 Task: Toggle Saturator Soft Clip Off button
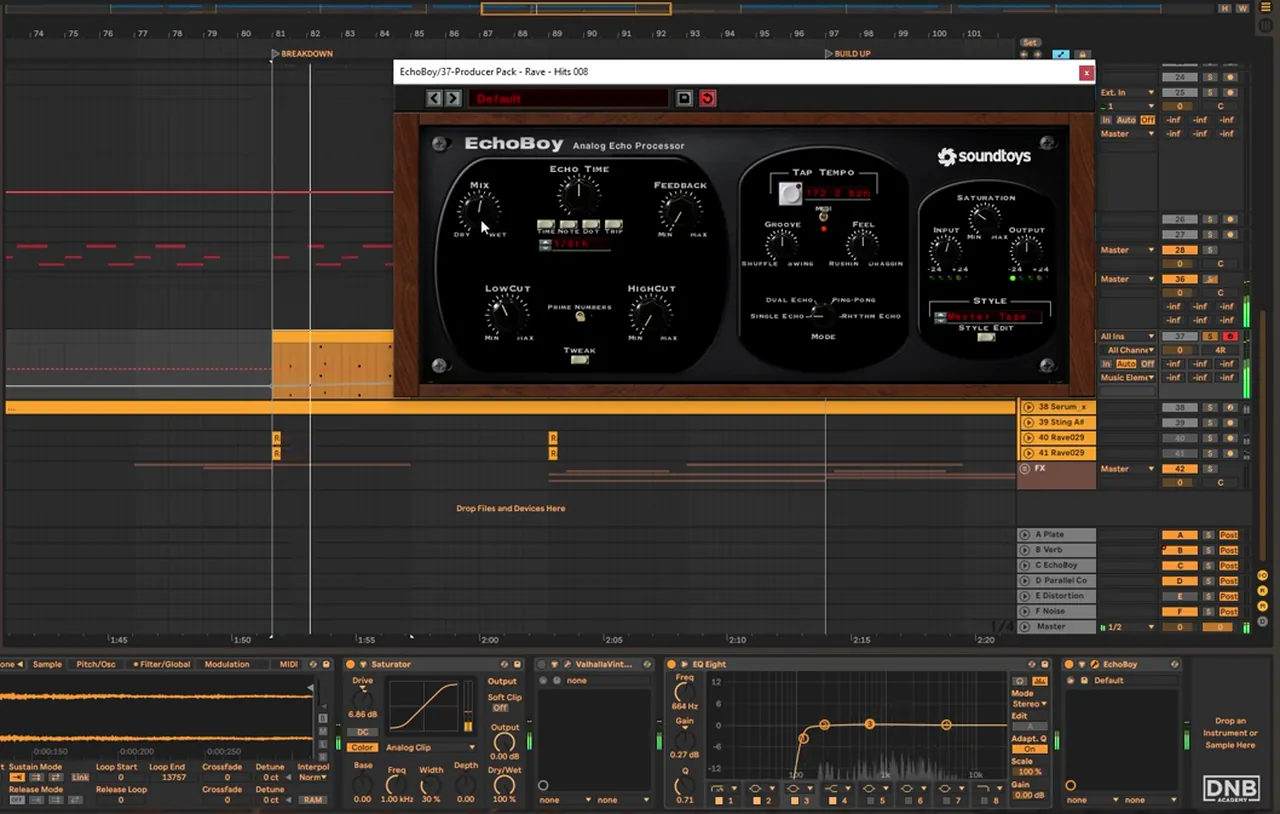pyautogui.click(x=500, y=708)
